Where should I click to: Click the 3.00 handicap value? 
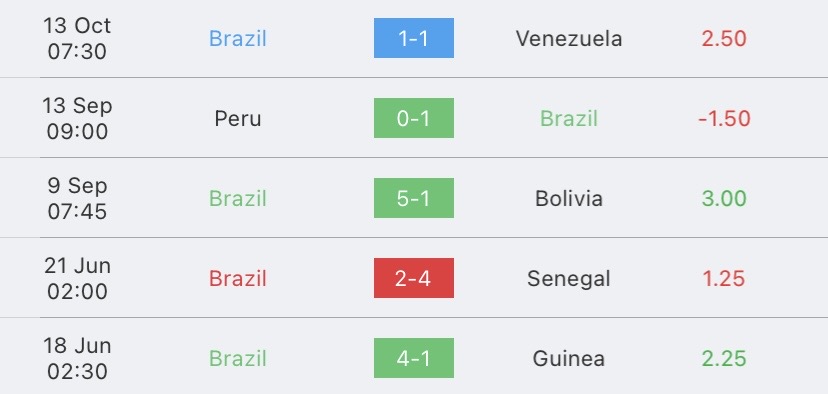tap(724, 199)
